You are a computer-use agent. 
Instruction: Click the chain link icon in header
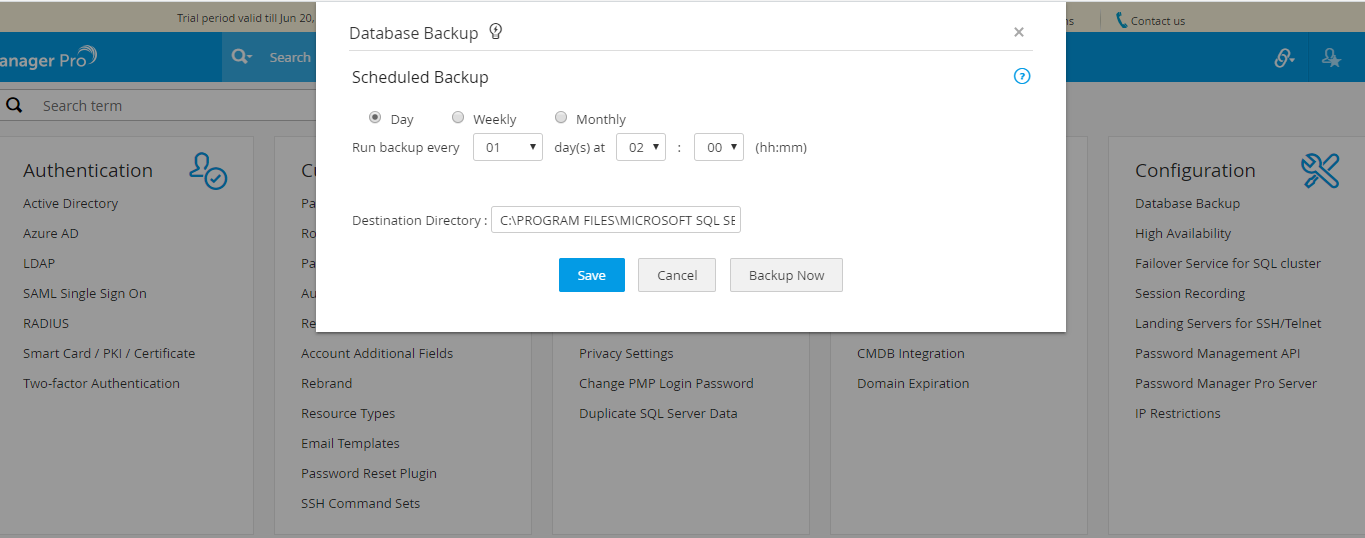(x=1283, y=58)
